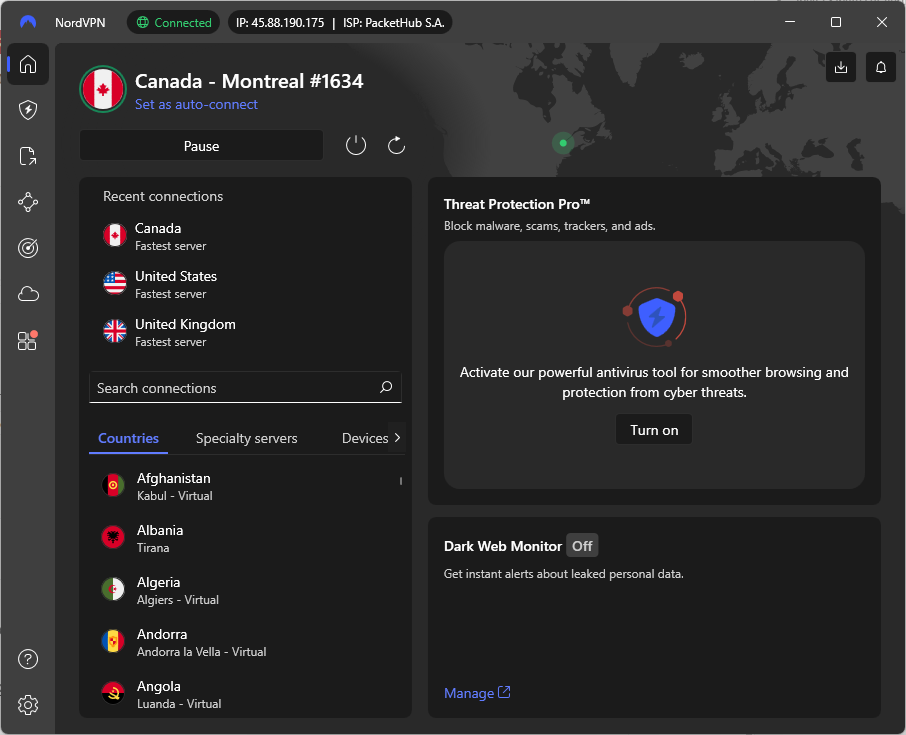Open Threat Protection shield icon in sidebar
Image resolution: width=906 pixels, height=735 pixels.
[28, 110]
